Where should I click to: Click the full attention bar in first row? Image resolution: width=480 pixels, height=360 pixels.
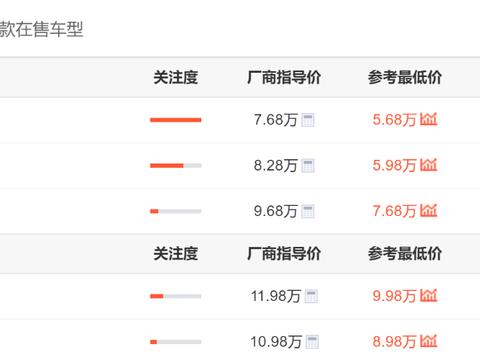(176, 120)
